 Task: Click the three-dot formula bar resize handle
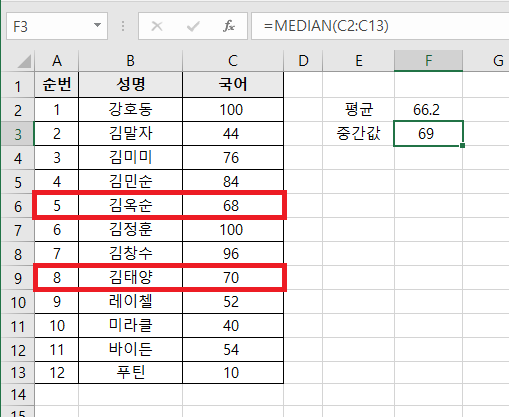(123, 26)
